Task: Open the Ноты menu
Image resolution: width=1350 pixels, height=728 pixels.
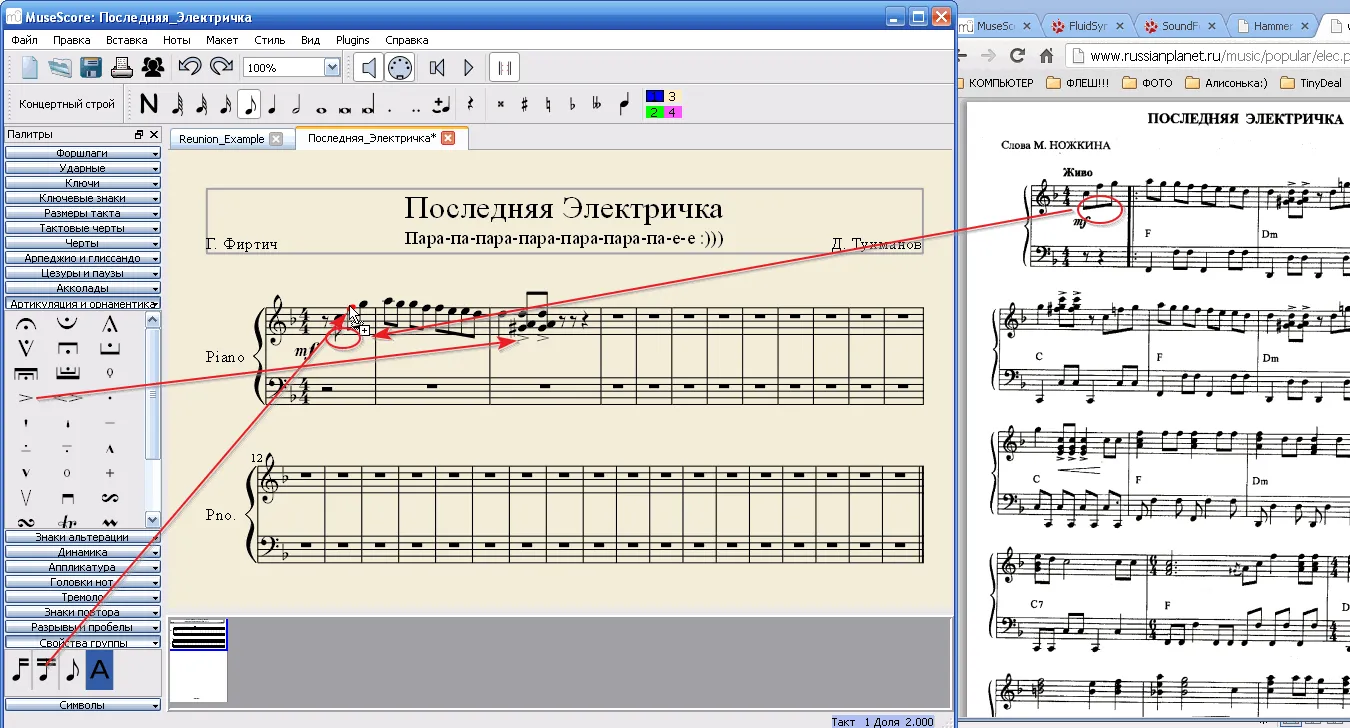Action: click(x=177, y=40)
